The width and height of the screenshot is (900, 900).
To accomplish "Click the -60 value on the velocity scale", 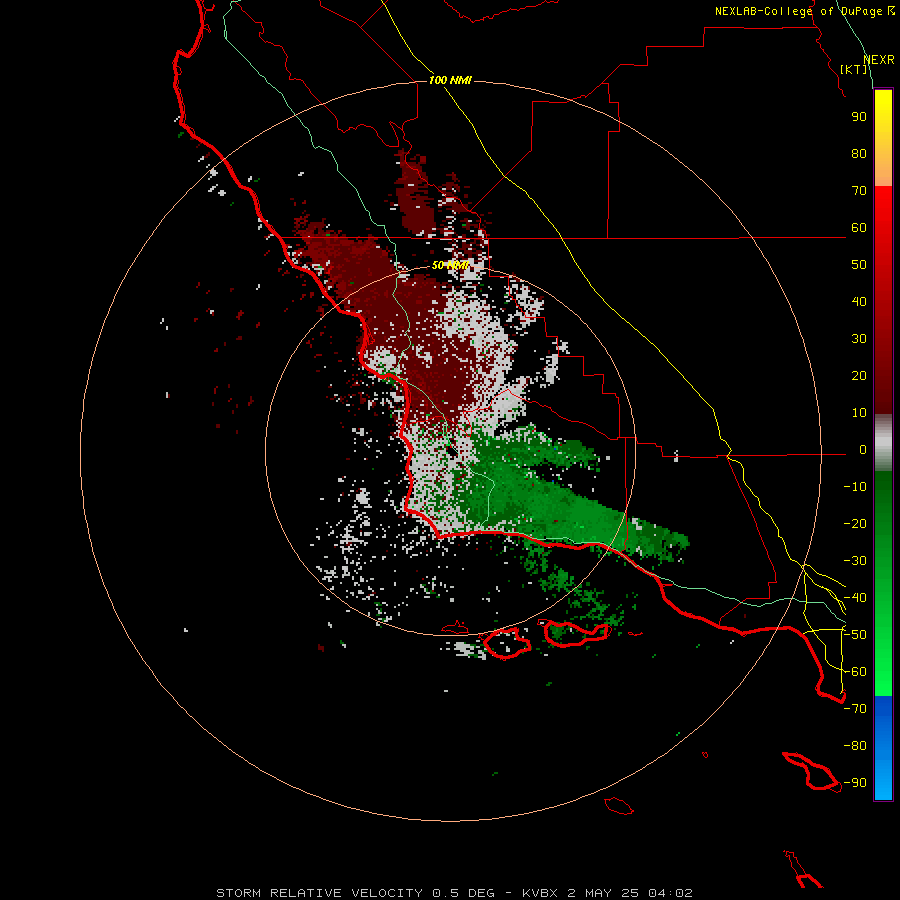I will [855, 672].
